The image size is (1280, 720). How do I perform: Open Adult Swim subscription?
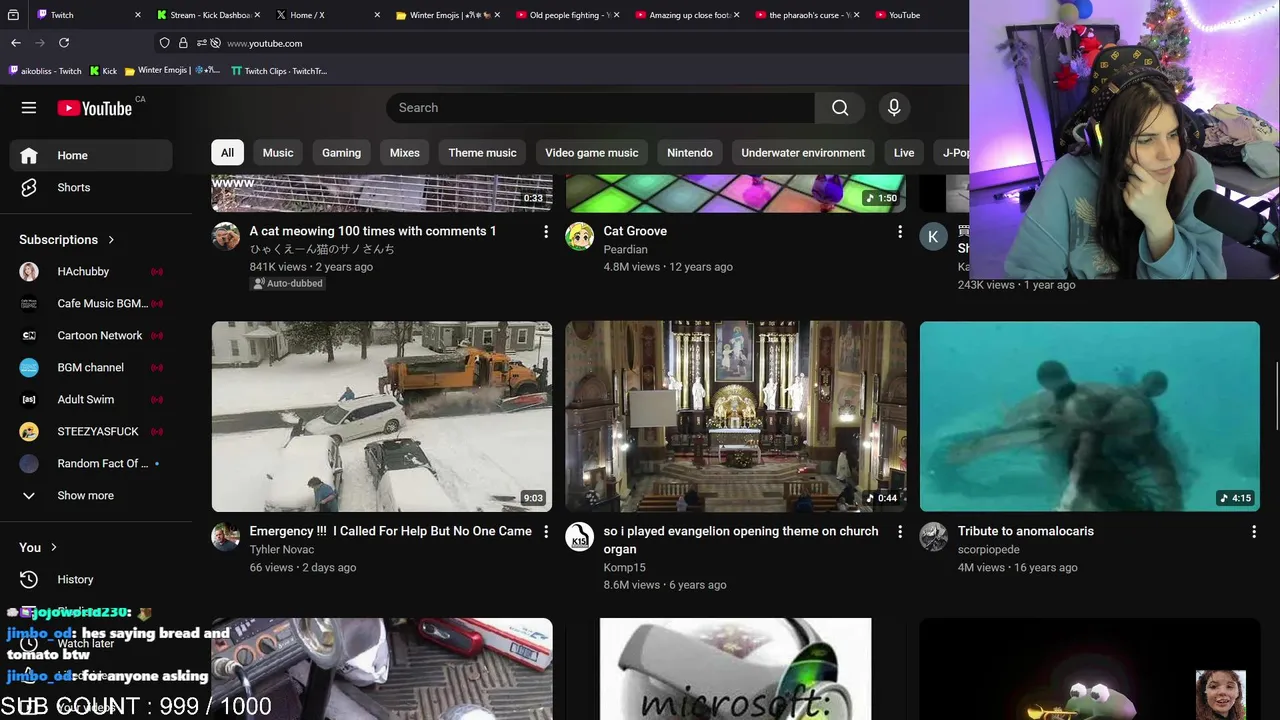tap(91, 399)
